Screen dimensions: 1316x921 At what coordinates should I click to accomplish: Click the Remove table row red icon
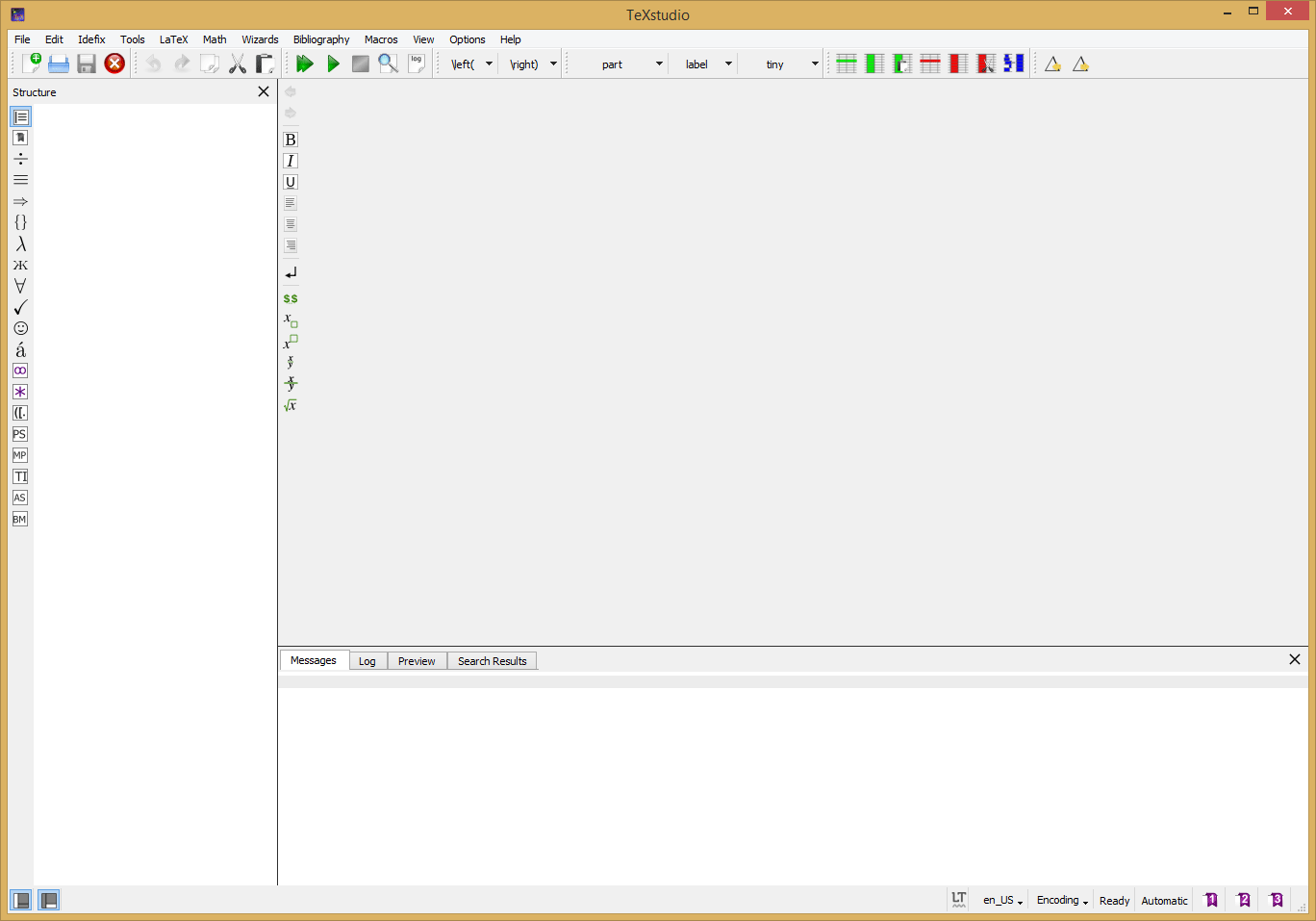click(930, 64)
